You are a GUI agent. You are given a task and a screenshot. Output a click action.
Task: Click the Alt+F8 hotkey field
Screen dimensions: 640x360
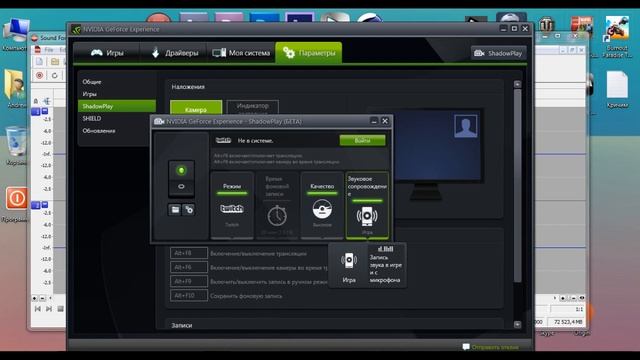point(189,253)
